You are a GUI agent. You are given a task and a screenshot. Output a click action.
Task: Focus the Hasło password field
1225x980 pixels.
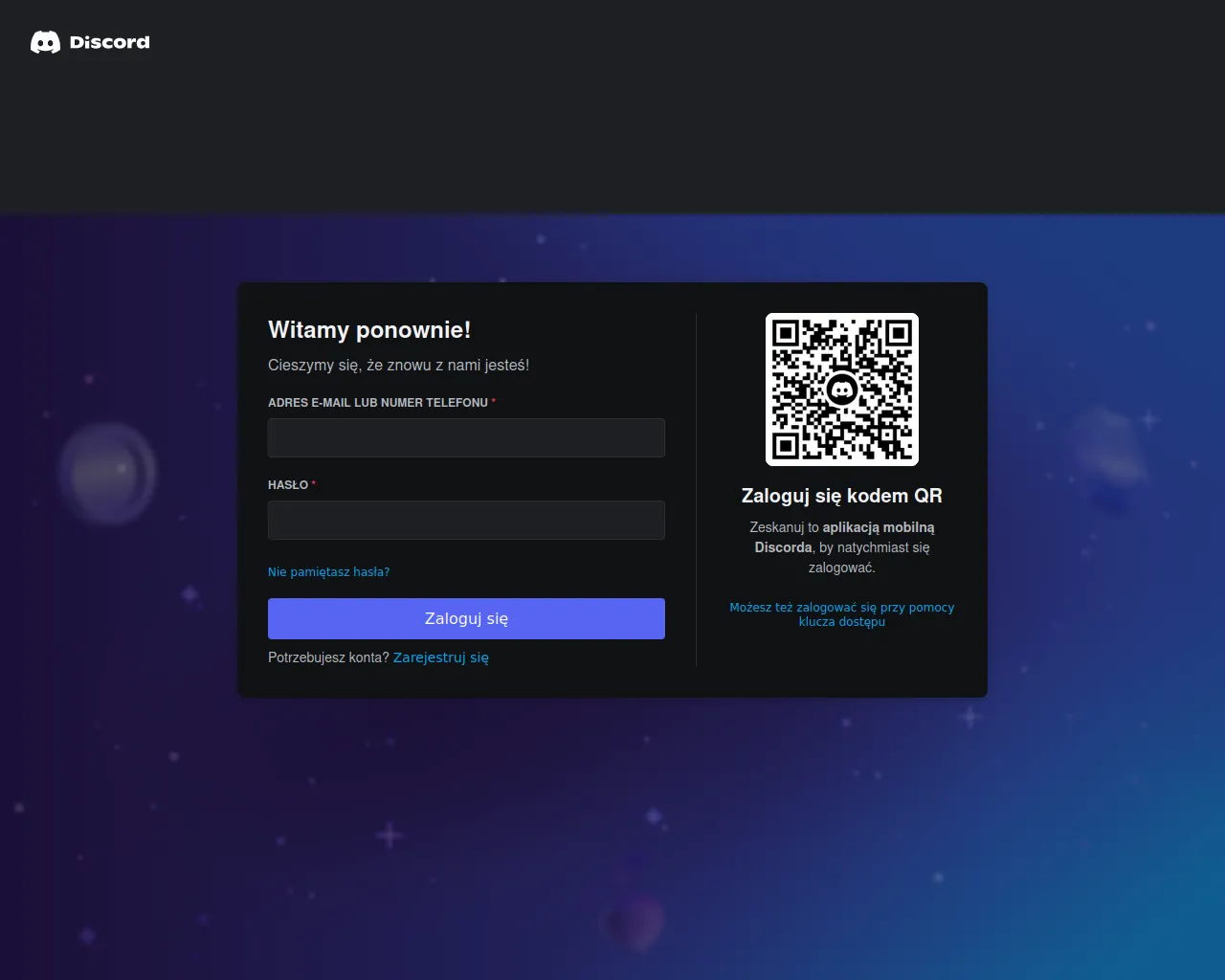(x=466, y=520)
